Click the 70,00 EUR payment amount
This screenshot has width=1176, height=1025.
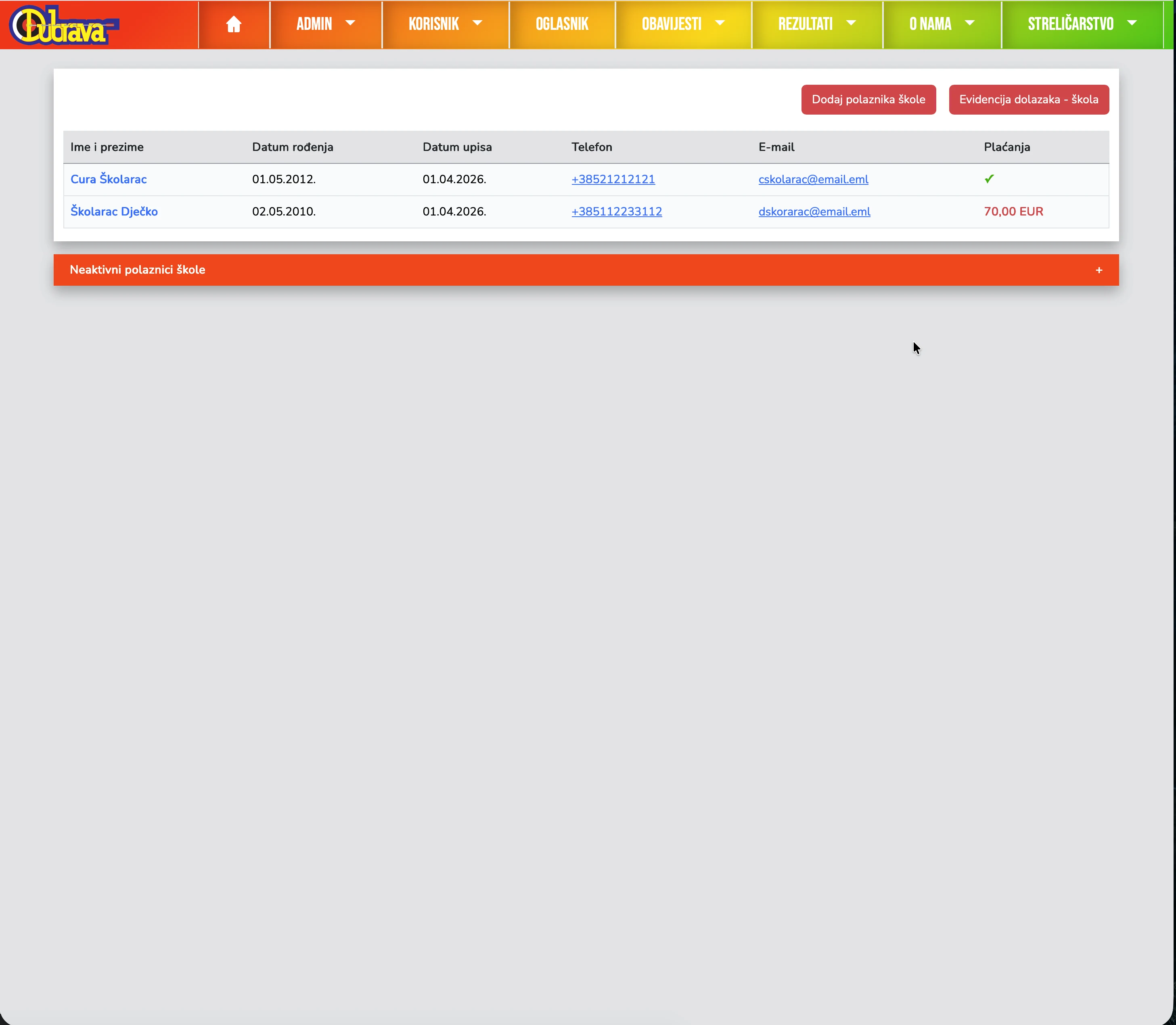(x=1013, y=211)
